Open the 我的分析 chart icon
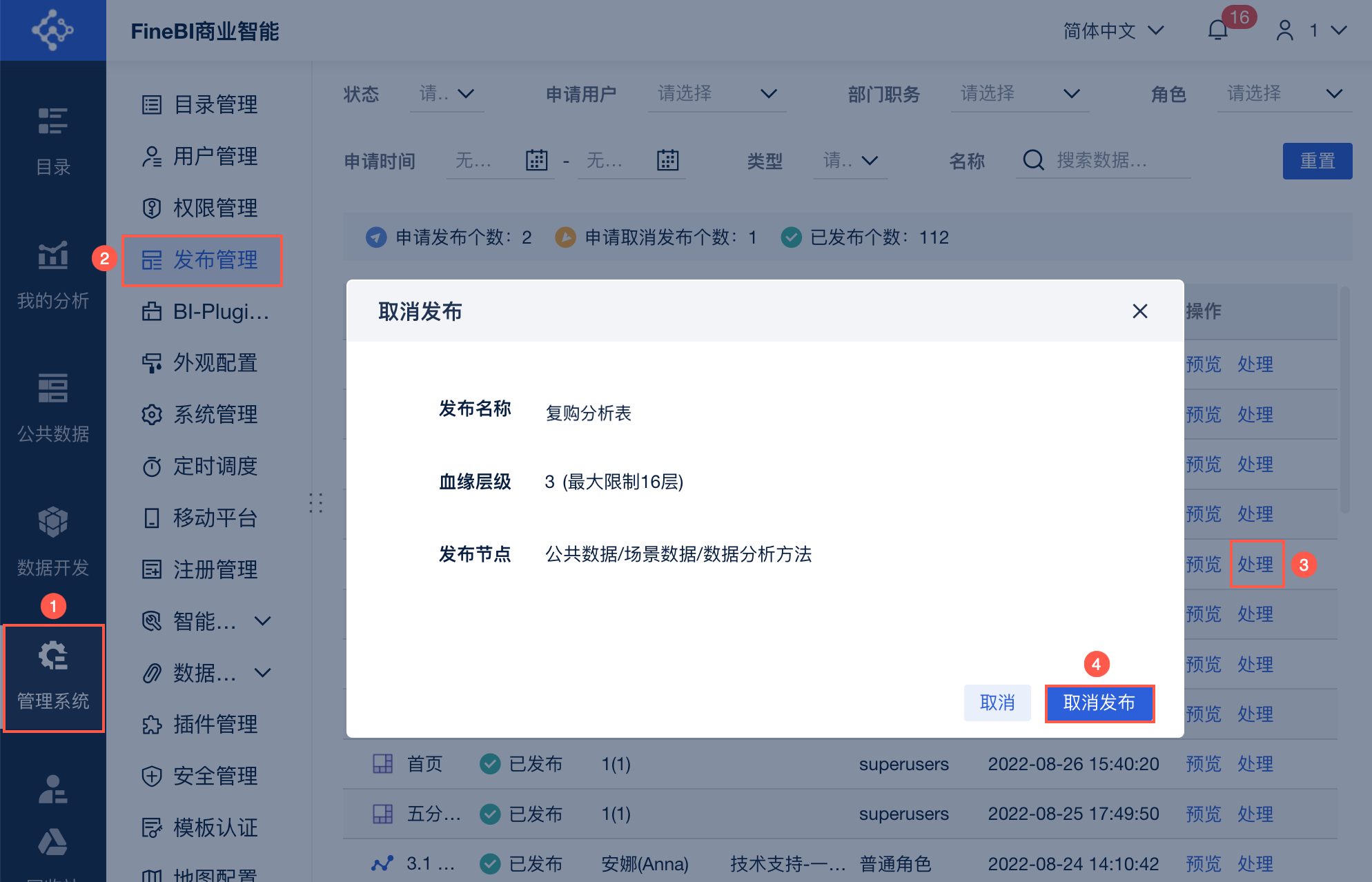The height and width of the screenshot is (882, 1372). [x=52, y=256]
